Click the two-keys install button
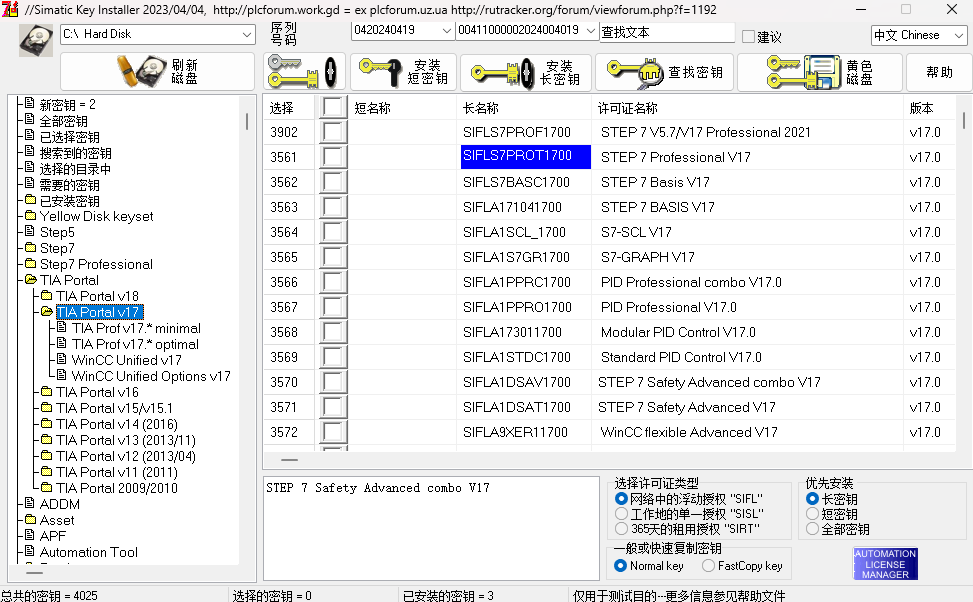The image size is (973, 602). point(304,71)
